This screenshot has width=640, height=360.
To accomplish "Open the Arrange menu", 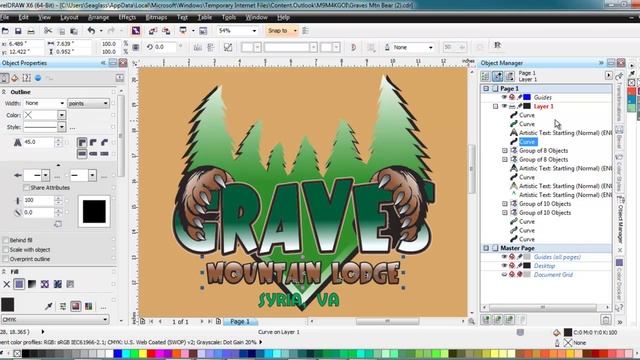I will (x=98, y=18).
